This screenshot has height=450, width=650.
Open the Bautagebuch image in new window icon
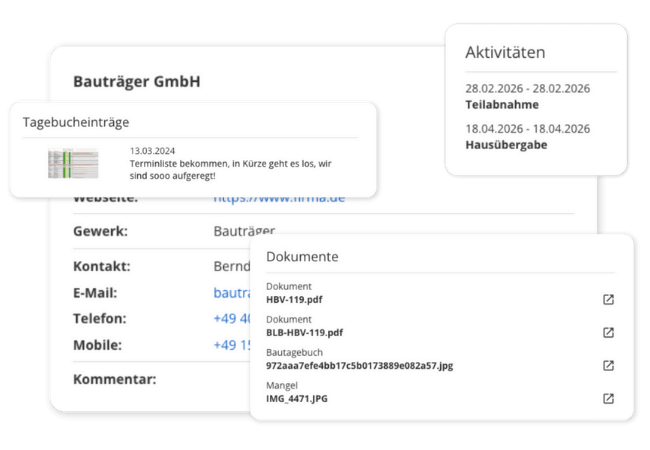[x=608, y=365]
